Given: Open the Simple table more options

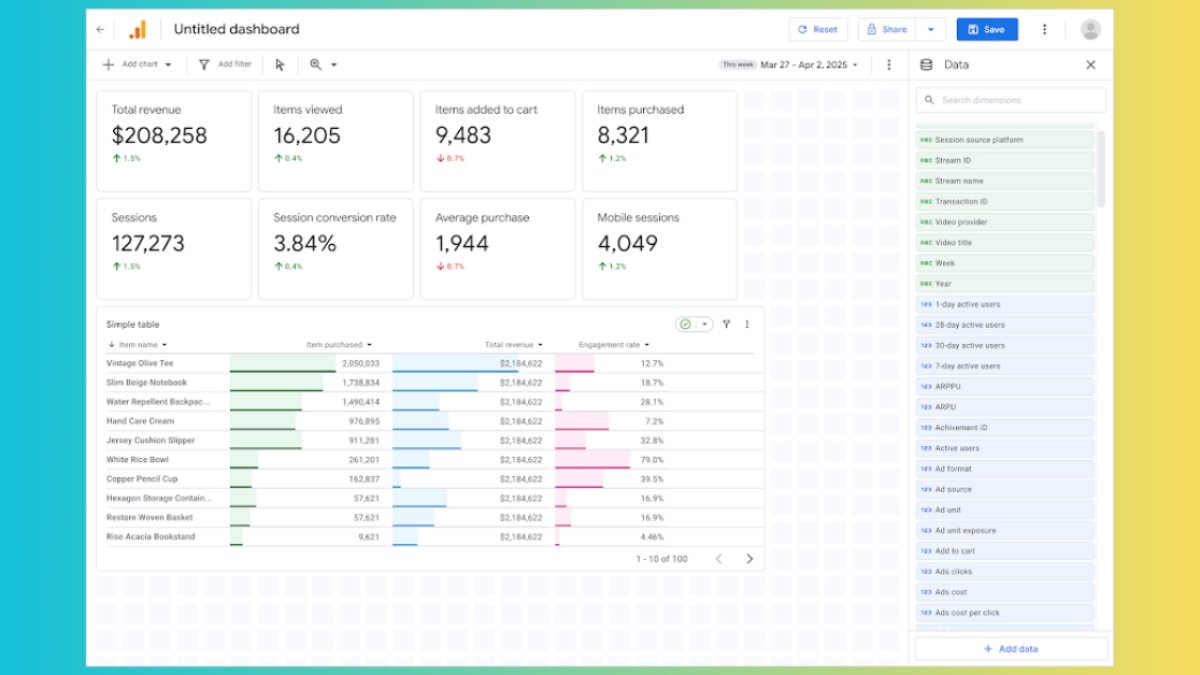Looking at the screenshot, I should coord(747,324).
